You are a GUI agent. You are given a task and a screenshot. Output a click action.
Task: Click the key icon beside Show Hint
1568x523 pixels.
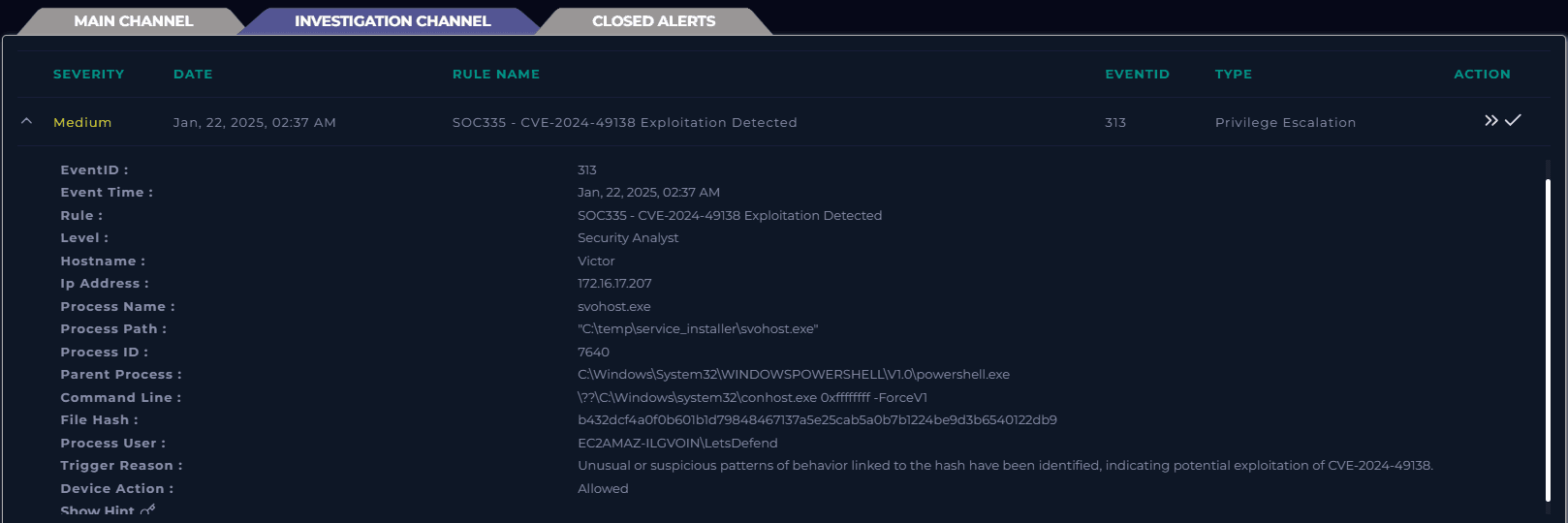[x=147, y=509]
